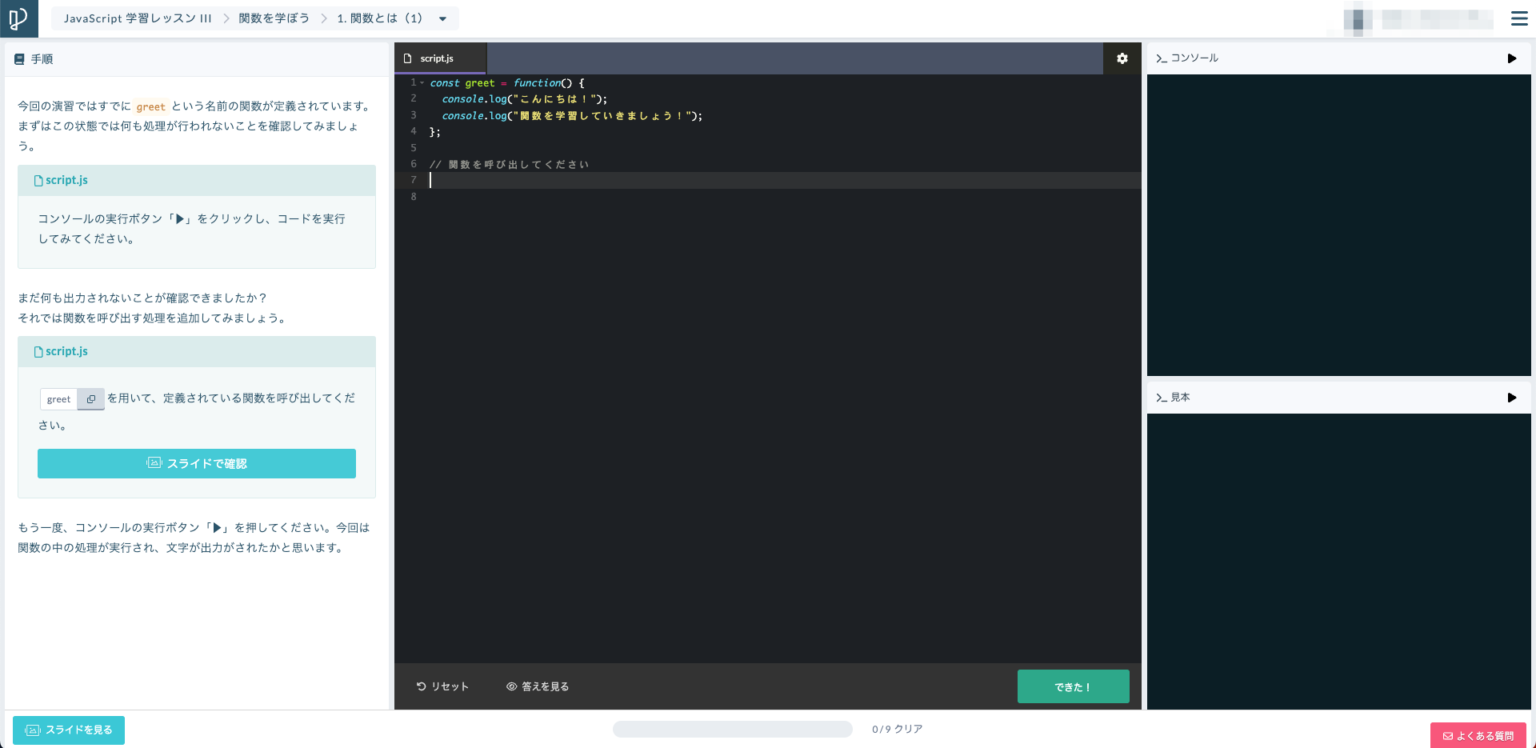Image resolution: width=1536 pixels, height=748 pixels.
Task: Click the Progate logo icon
Action: pos(18,18)
